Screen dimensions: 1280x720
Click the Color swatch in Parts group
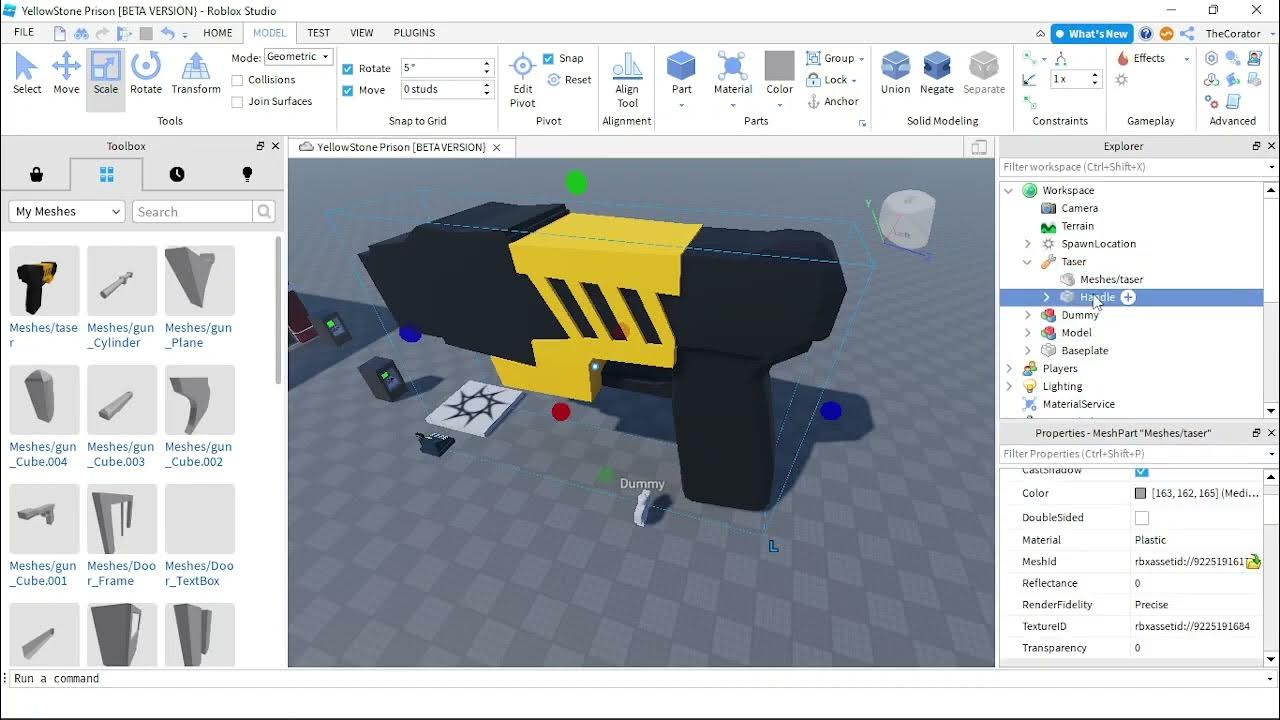[x=779, y=67]
